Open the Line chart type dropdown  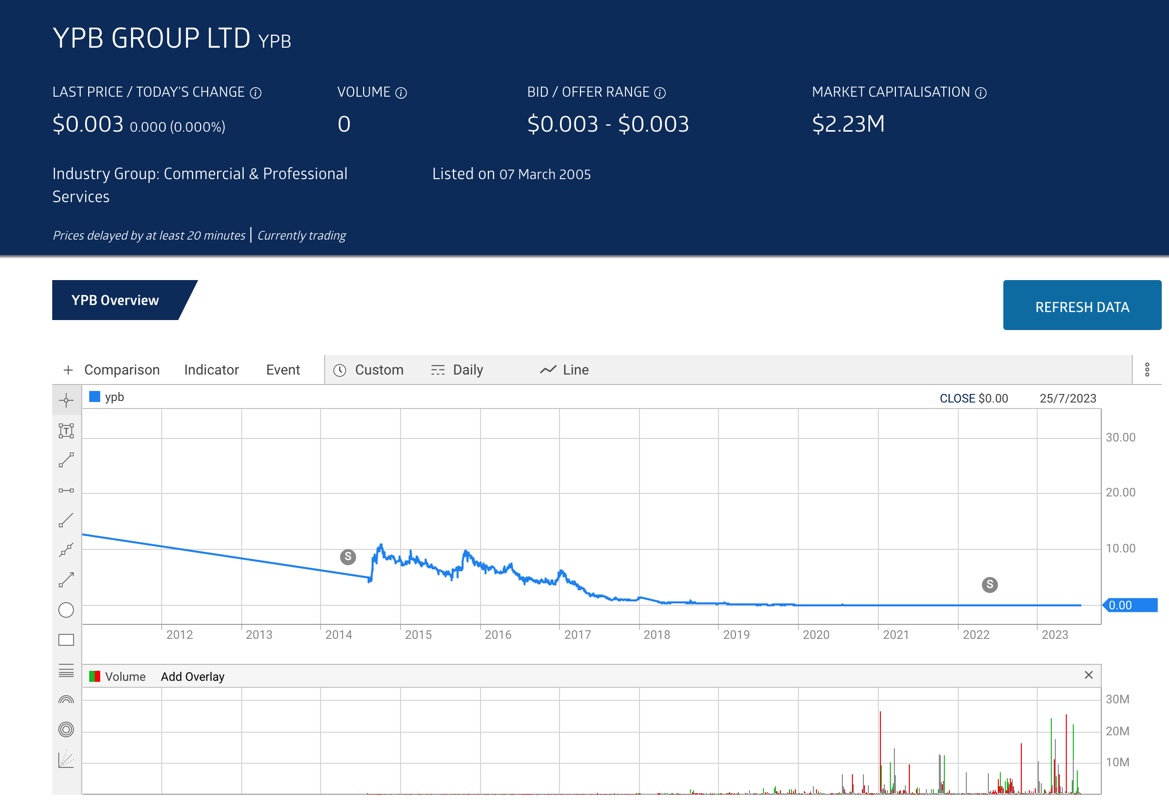point(564,370)
